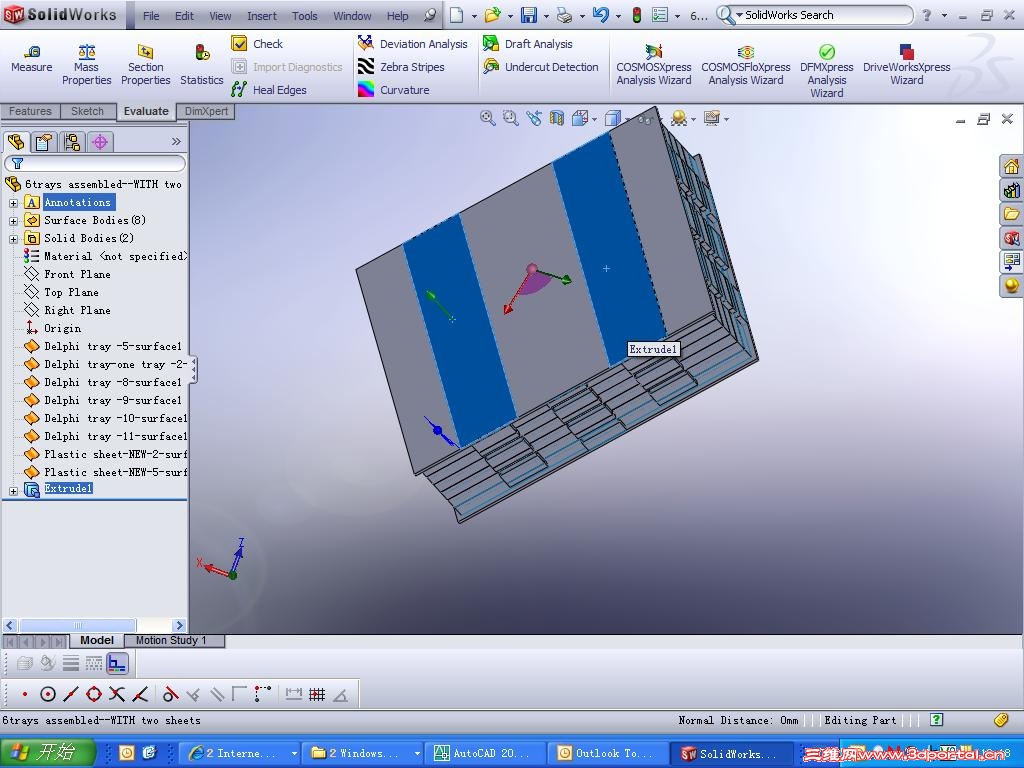Open the Statistics tool
The height and width of the screenshot is (768, 1024).
click(202, 65)
